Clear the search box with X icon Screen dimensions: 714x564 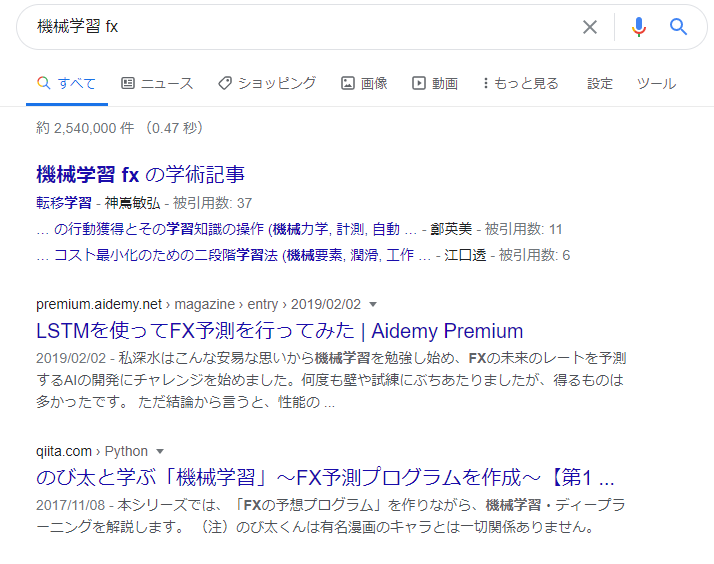coord(590,27)
